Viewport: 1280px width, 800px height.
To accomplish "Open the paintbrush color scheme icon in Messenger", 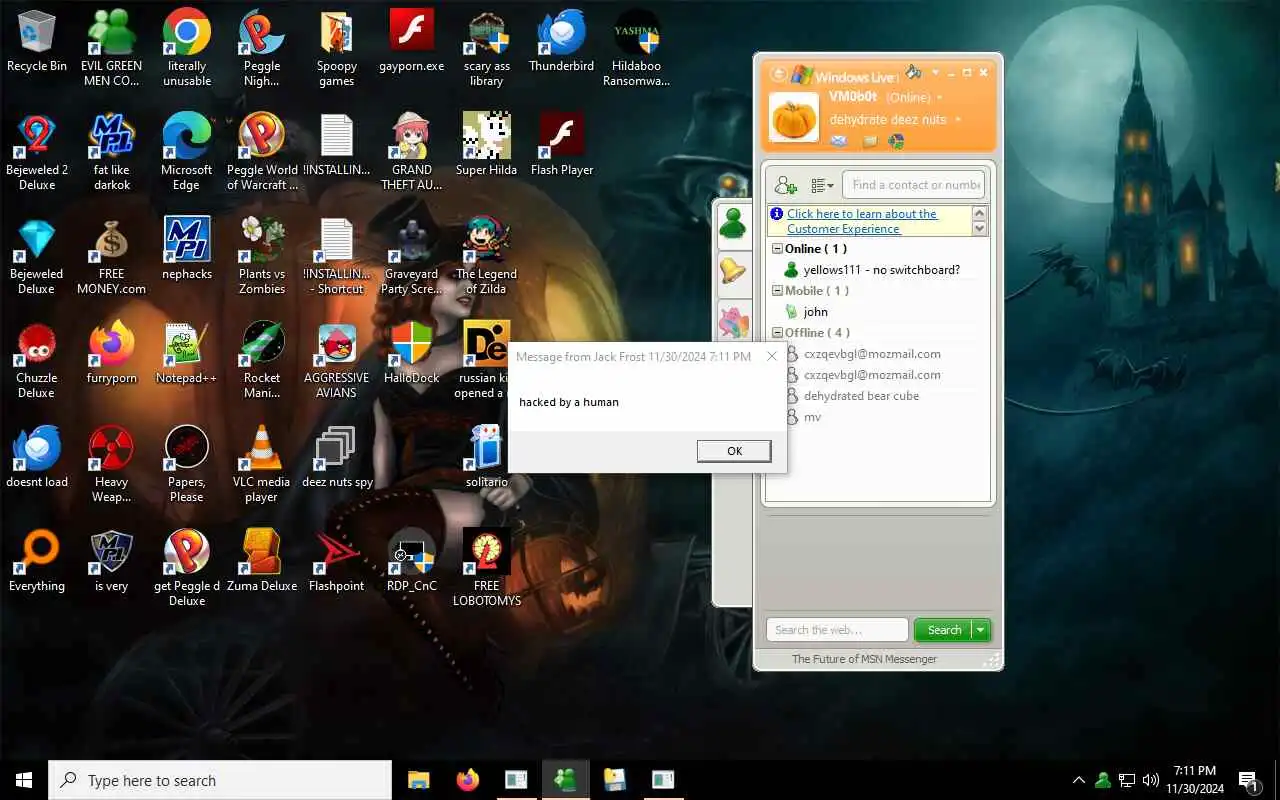I will coord(913,72).
